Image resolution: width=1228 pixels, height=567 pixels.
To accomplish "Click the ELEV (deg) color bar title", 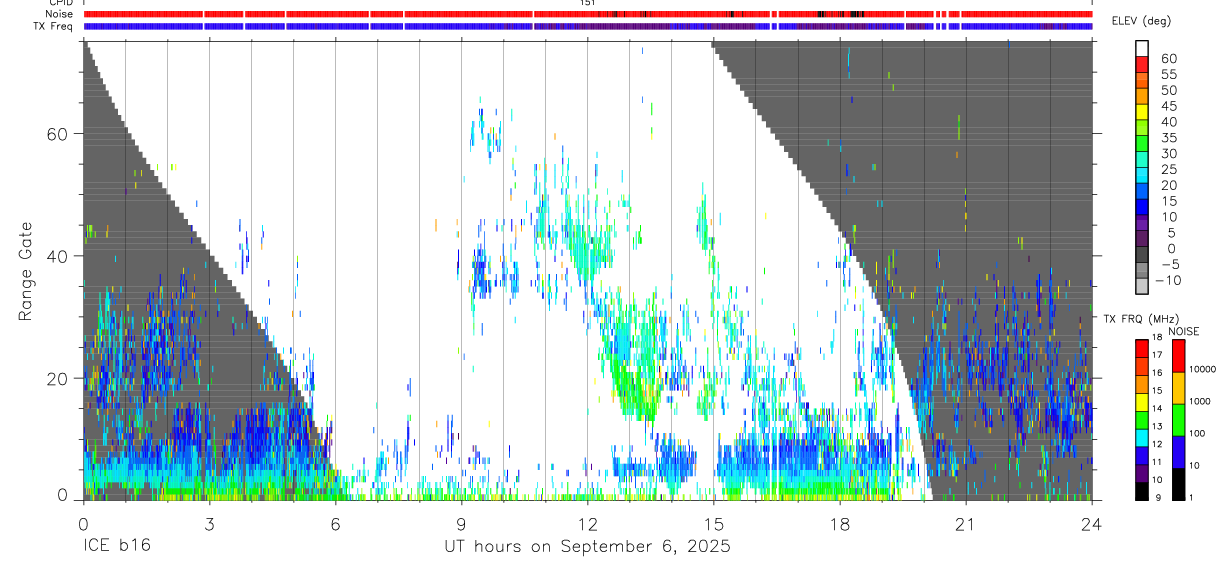I will point(1144,22).
